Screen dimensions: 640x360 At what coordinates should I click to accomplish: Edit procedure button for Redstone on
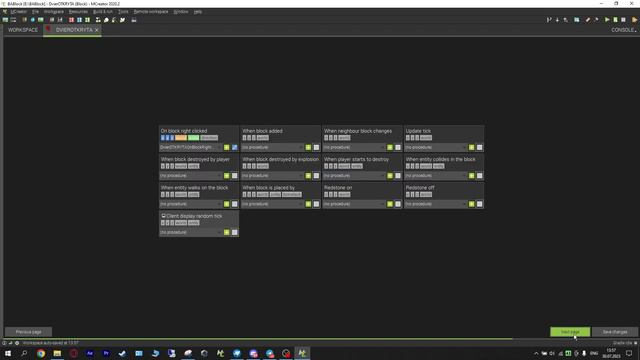pos(398,204)
